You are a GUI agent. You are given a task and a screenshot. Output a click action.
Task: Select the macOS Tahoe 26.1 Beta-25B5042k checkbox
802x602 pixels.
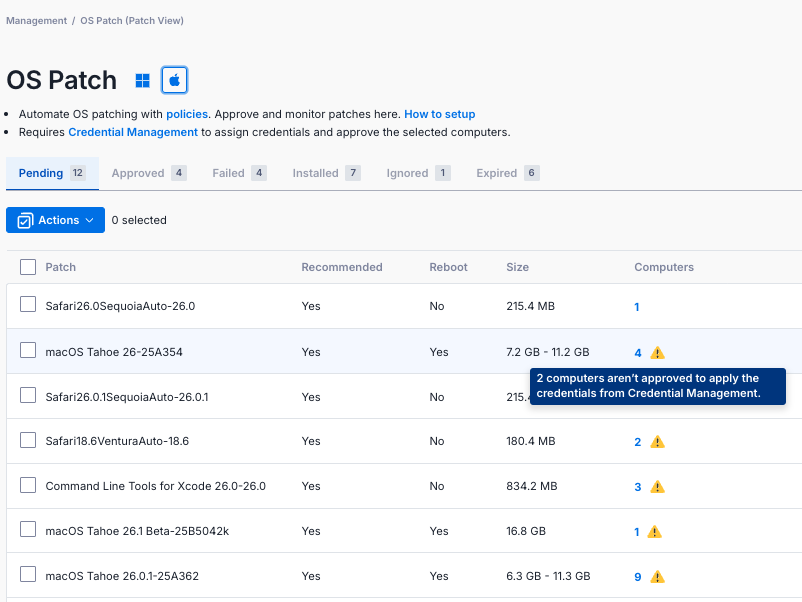(28, 529)
